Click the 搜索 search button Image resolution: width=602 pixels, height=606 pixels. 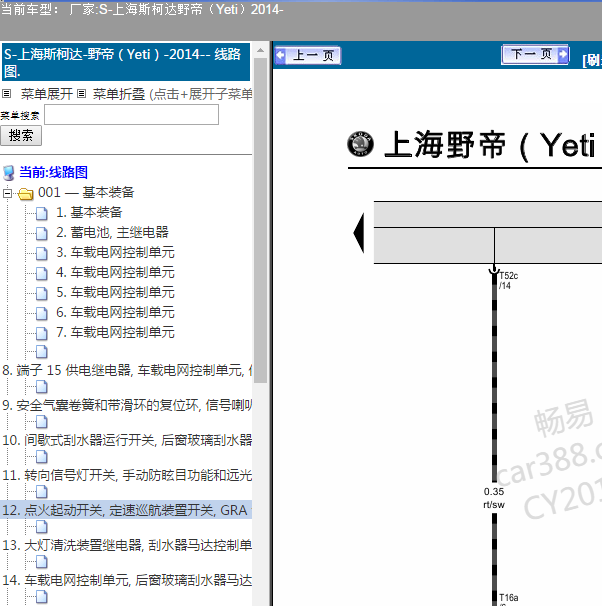point(21,136)
